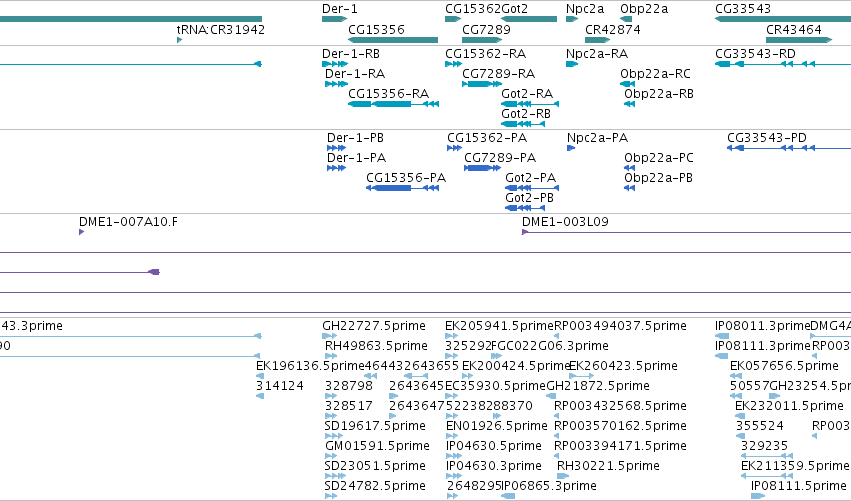
Task: Select the SD23051.5prime EST label
Action: [375, 466]
